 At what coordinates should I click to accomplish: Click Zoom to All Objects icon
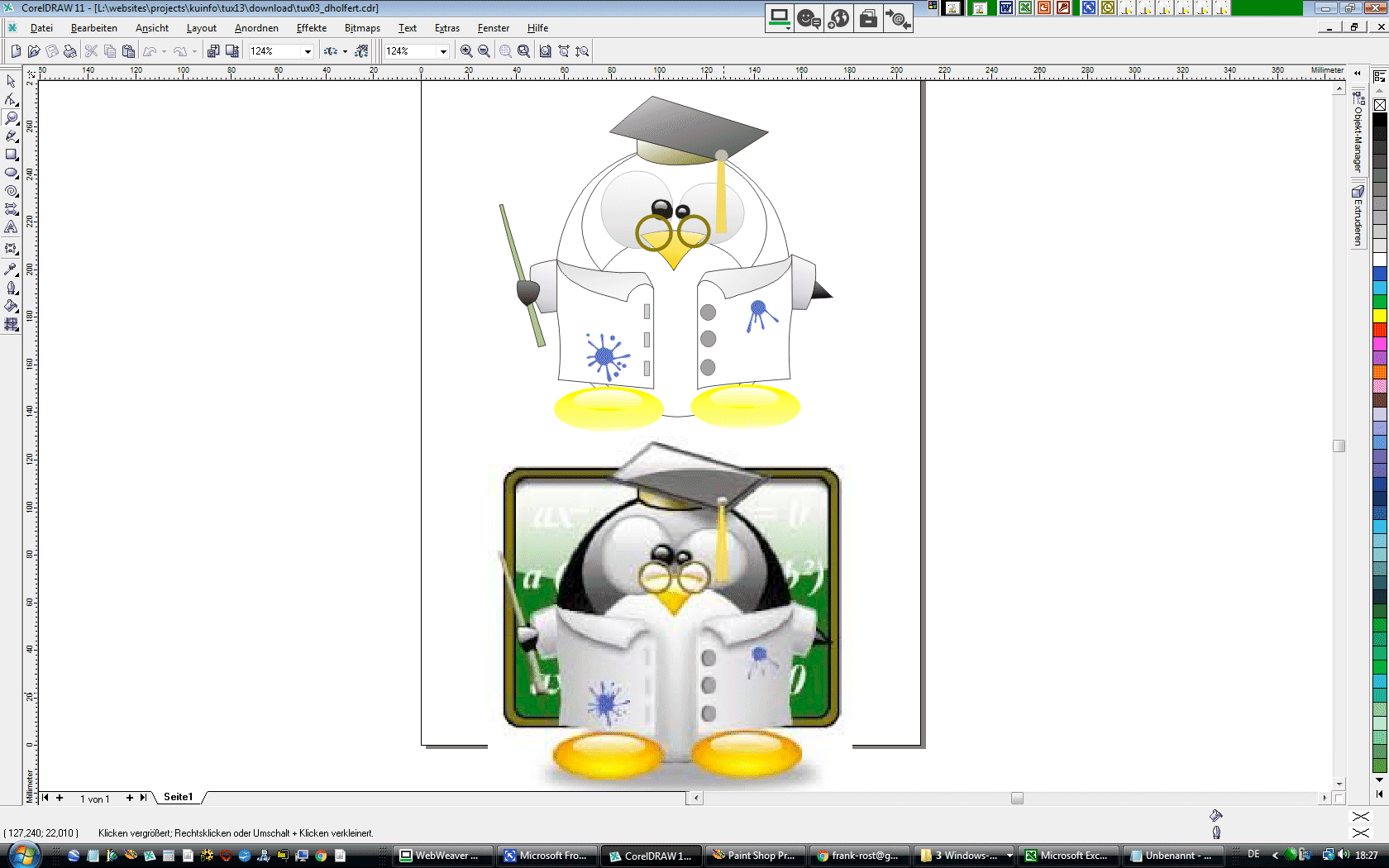coord(523,51)
